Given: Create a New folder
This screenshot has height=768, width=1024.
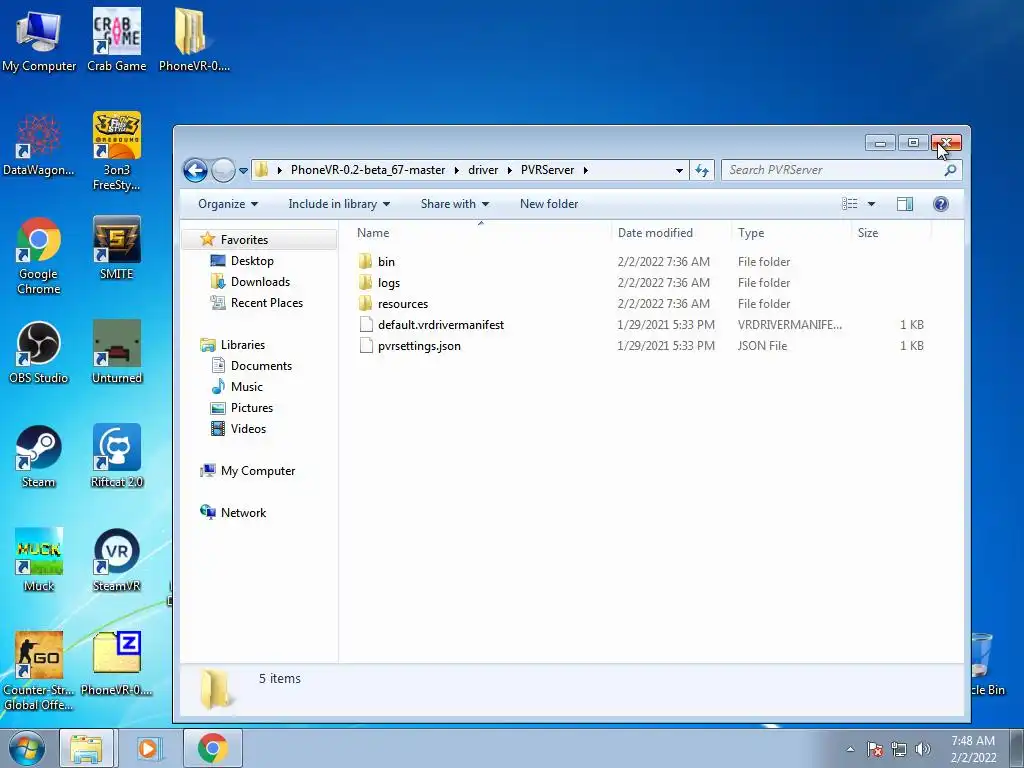Looking at the screenshot, I should (x=549, y=204).
